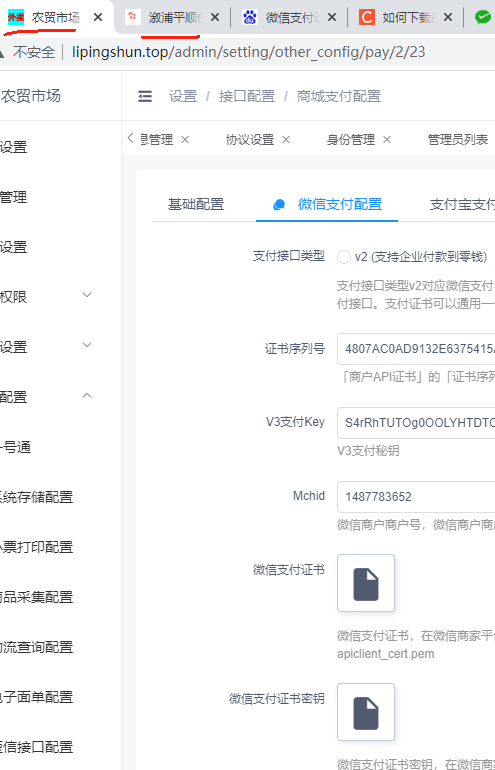The height and width of the screenshot is (770, 495).
Task: Click the 微信支付证书 file upload icon
Action: click(x=366, y=583)
